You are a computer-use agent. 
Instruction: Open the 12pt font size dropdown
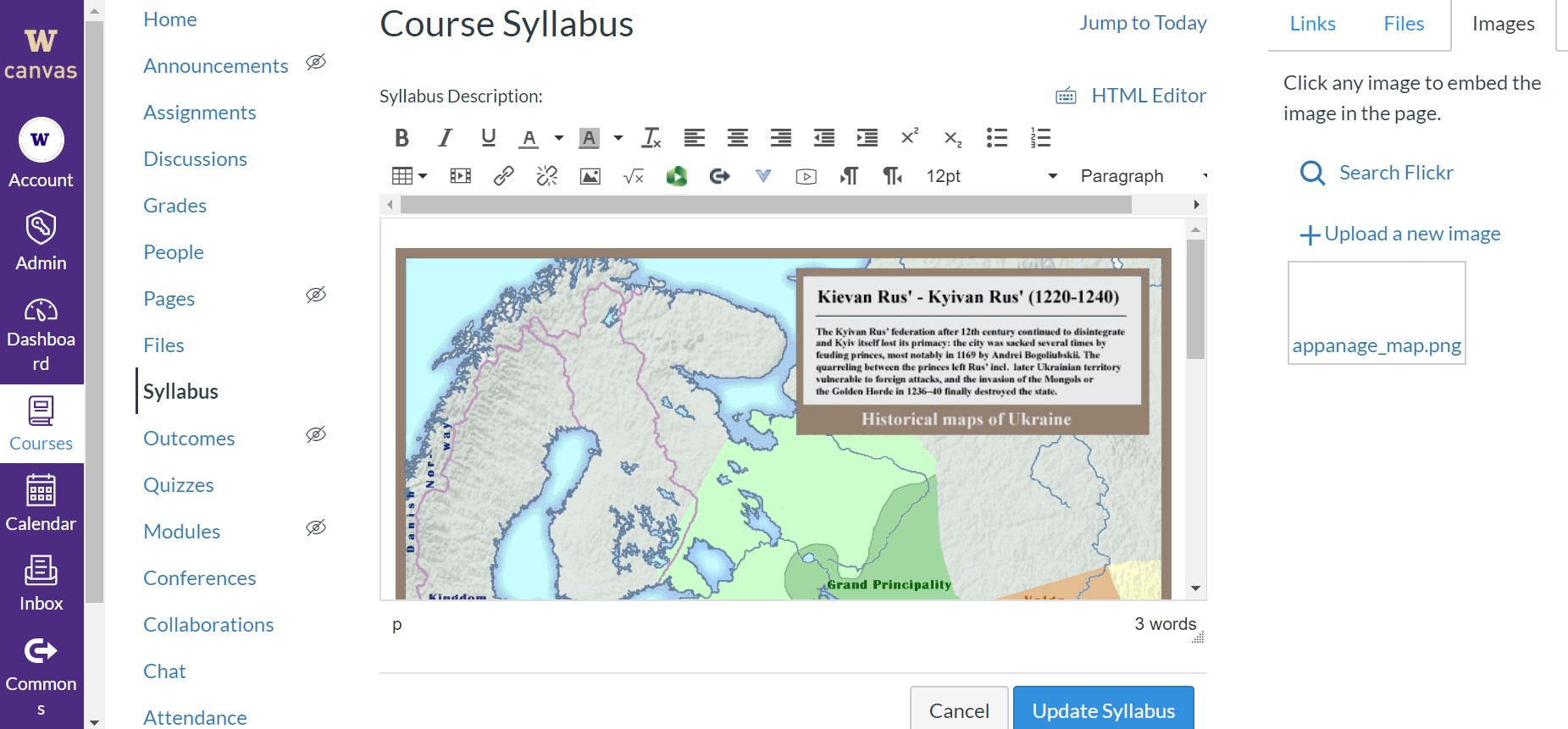[992, 176]
